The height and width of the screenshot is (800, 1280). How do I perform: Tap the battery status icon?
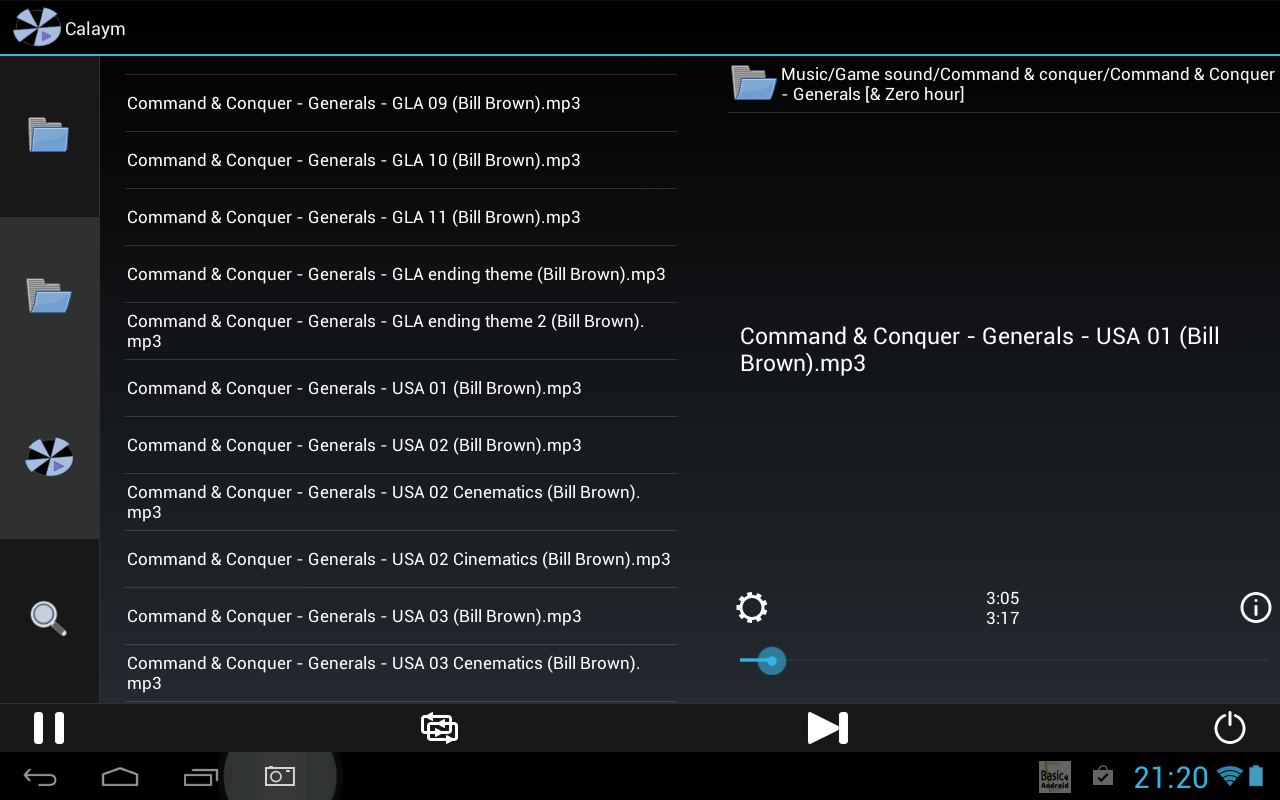coord(1256,776)
